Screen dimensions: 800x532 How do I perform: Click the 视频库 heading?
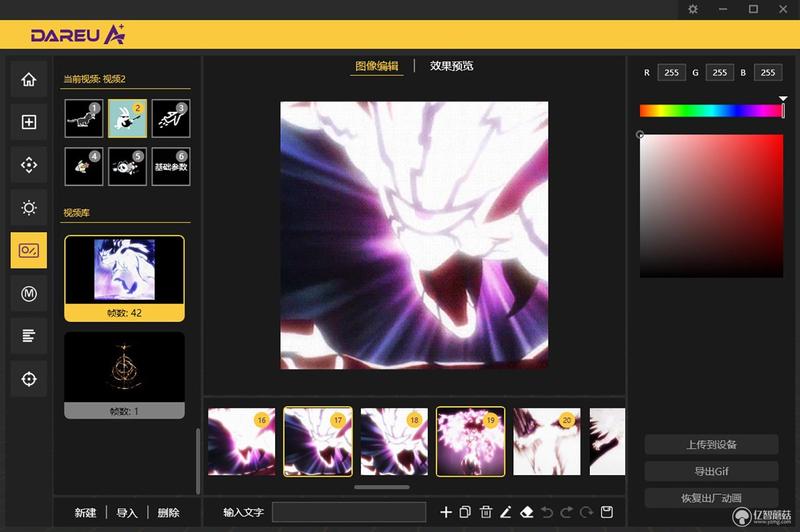[77, 213]
